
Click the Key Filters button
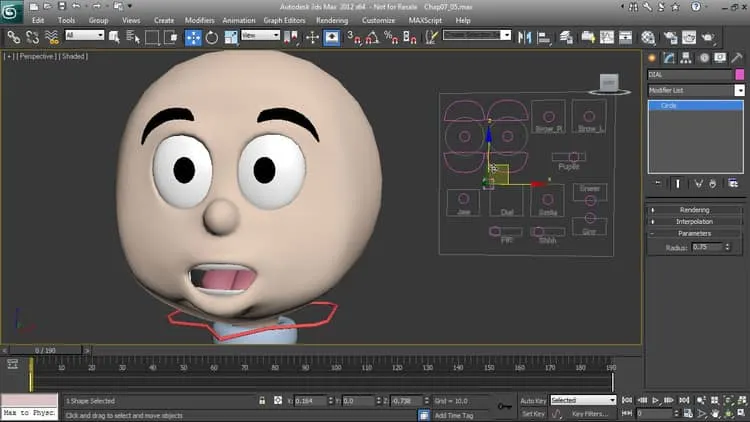[590, 413]
